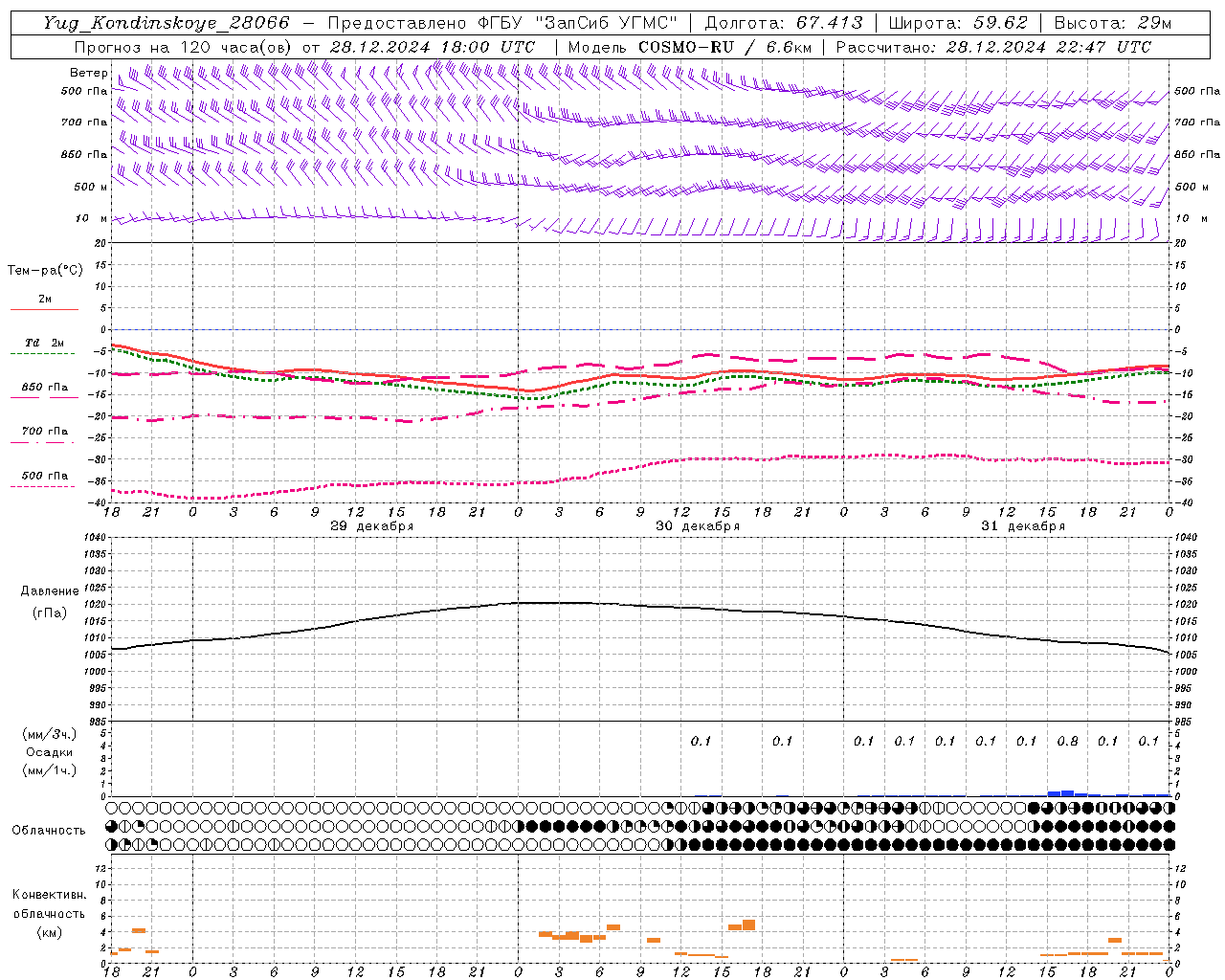Click the left-axis 1040 pressure scale value

(x=96, y=538)
